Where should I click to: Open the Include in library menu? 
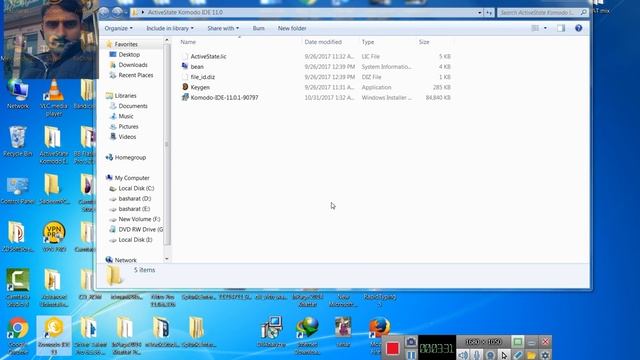click(170, 28)
